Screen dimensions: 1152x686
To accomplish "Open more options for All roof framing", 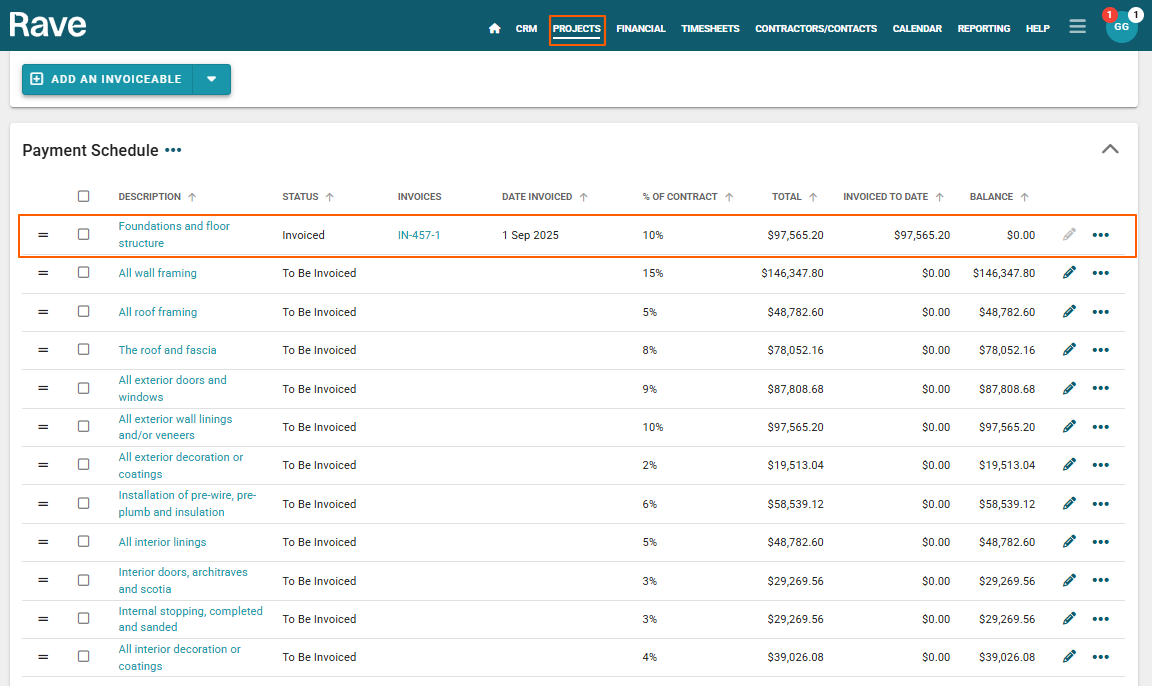I will 1101,312.
